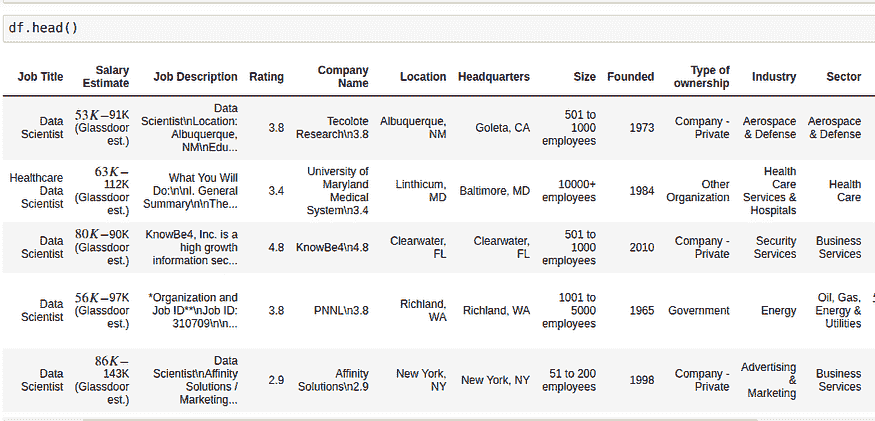Image resolution: width=875 pixels, height=421 pixels.
Task: Select the Rating column header
Action: tap(266, 77)
